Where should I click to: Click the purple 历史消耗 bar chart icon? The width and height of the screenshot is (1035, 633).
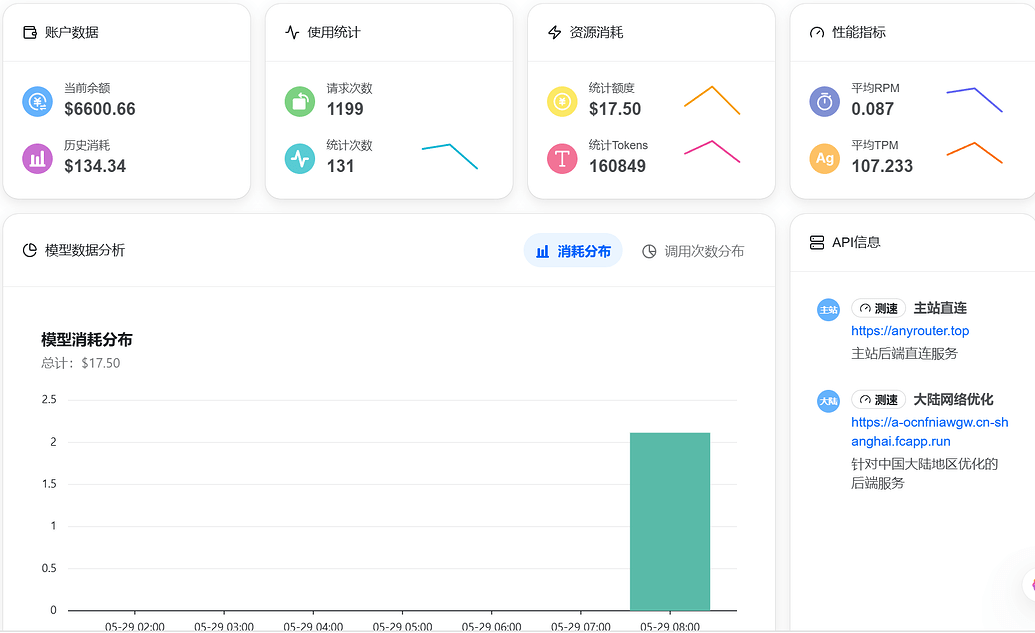[x=38, y=158]
